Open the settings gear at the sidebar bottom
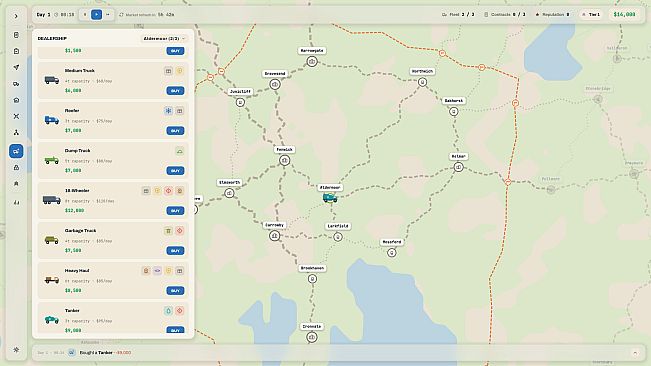Image resolution: width=651 pixels, height=366 pixels. coord(16,350)
